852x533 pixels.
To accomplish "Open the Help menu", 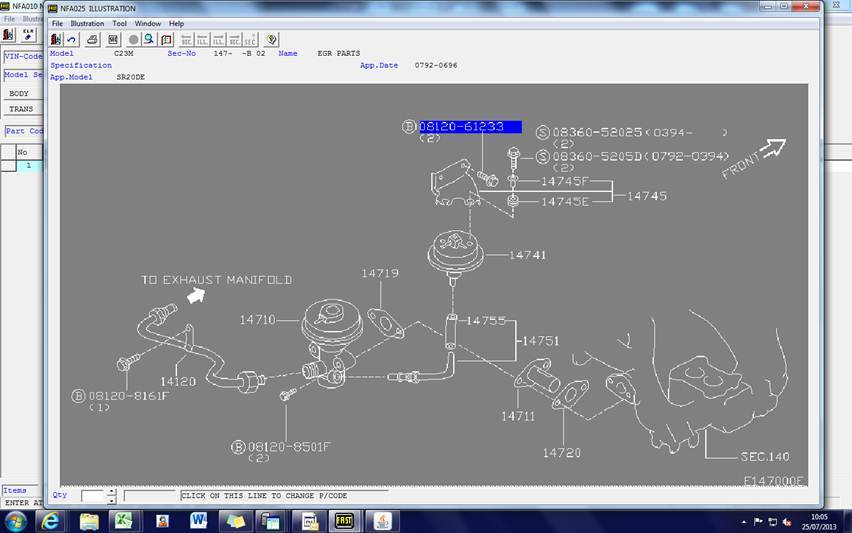I will 176,23.
